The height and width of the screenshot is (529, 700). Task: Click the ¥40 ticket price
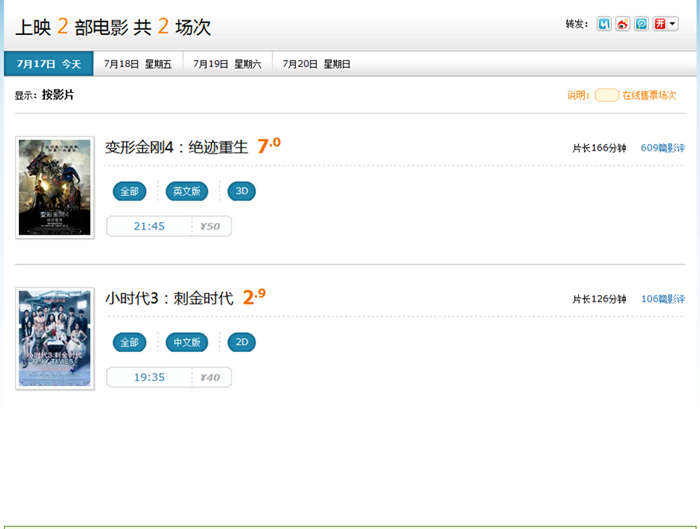210,377
